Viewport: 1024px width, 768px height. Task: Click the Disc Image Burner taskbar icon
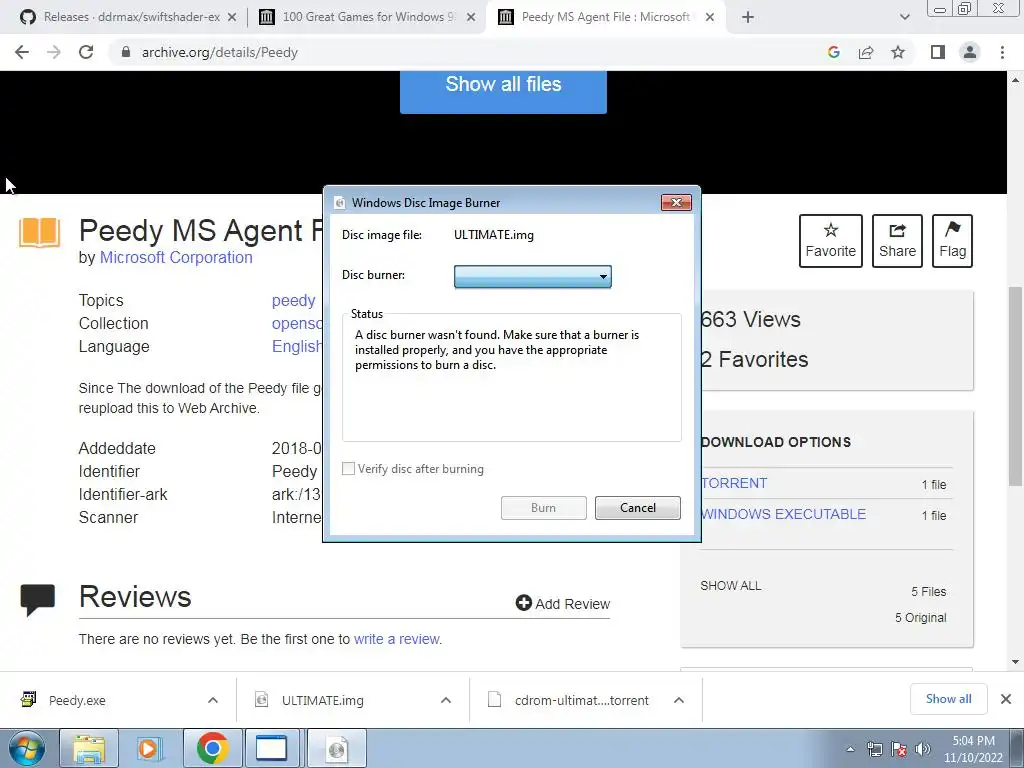tap(336, 748)
